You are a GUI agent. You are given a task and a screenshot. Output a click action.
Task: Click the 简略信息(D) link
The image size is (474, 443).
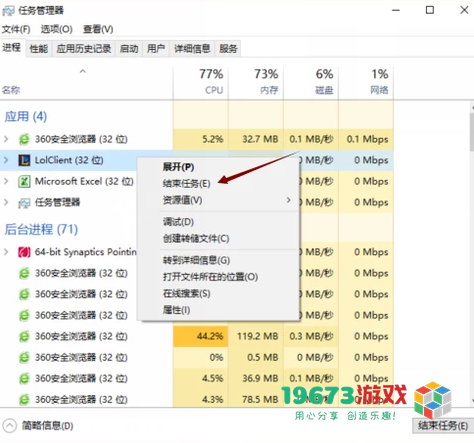tap(48, 426)
